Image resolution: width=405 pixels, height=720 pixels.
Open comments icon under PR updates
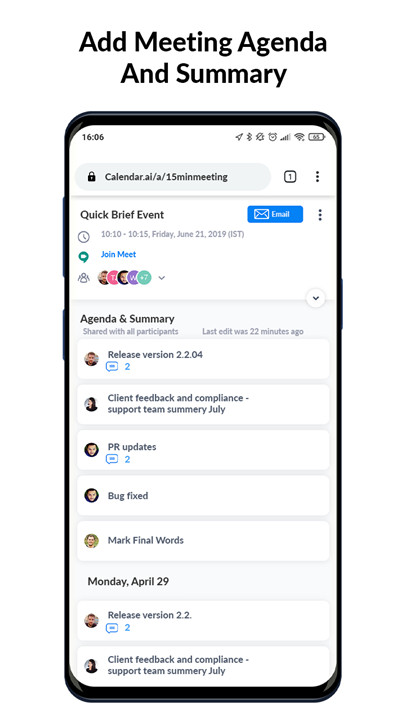coord(112,459)
